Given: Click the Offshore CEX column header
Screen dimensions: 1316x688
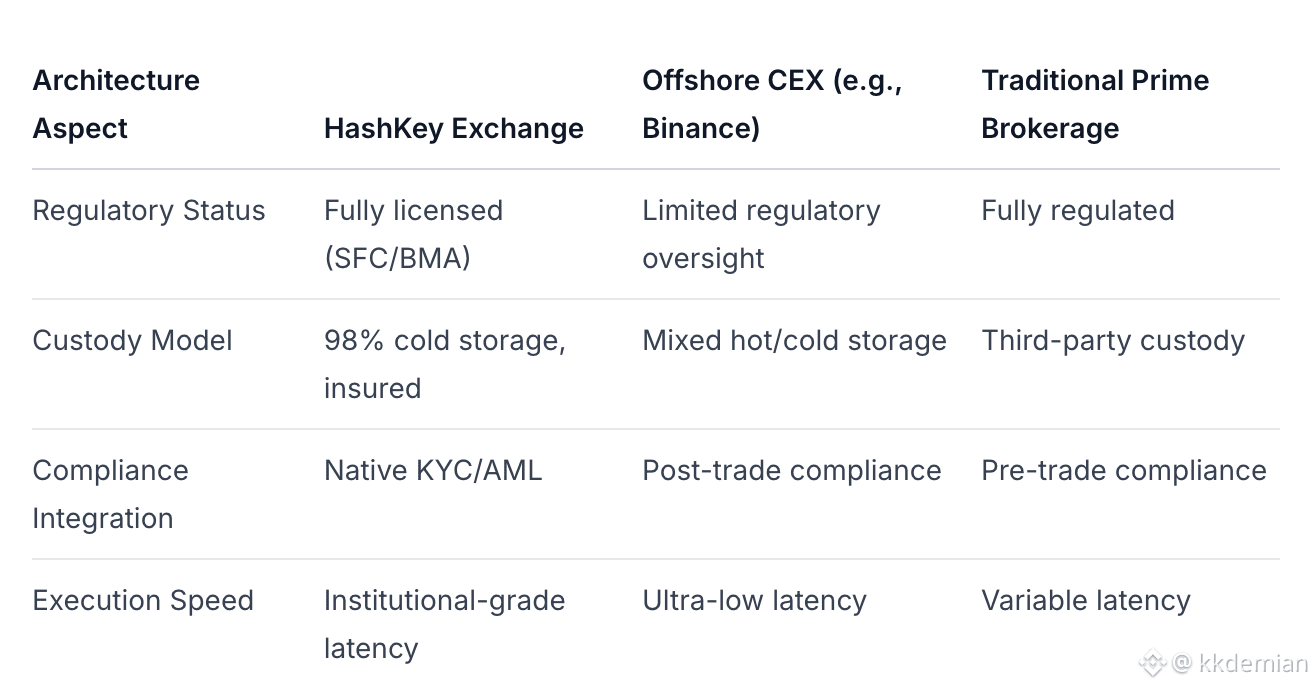Looking at the screenshot, I should point(772,104).
